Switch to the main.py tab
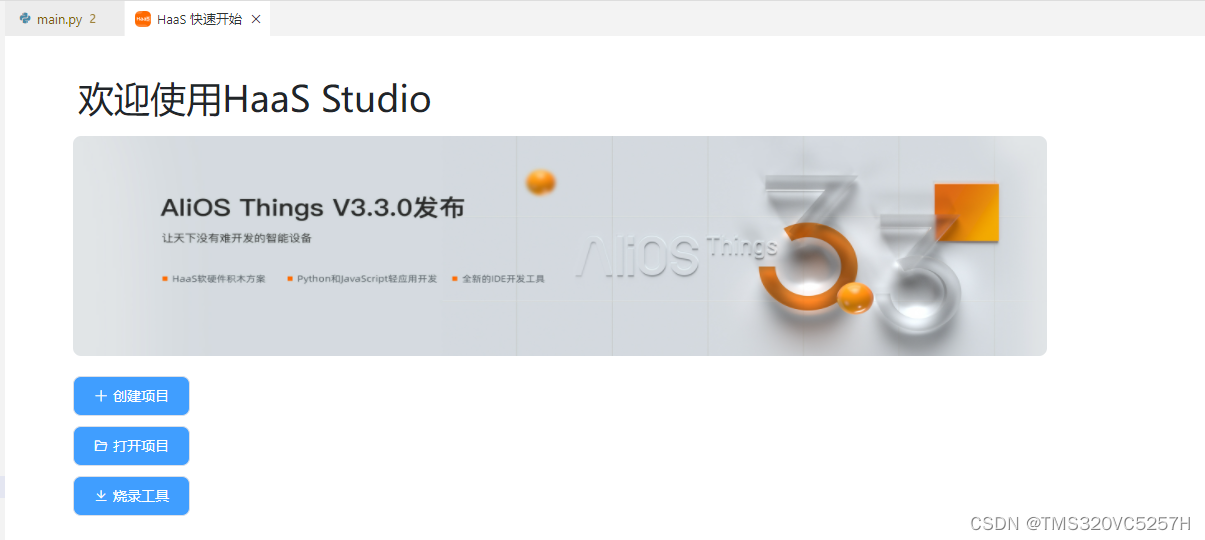 60,19
